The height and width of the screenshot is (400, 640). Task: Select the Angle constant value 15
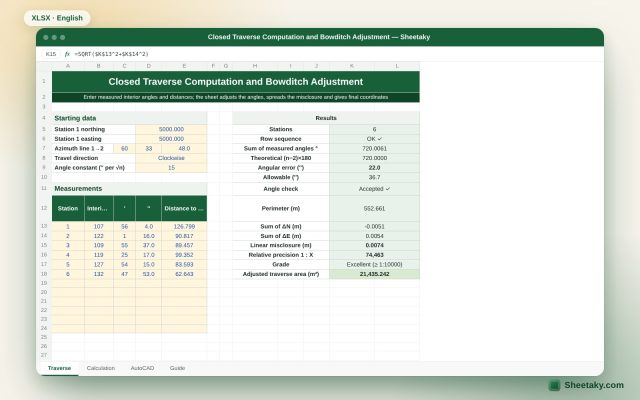171,168
